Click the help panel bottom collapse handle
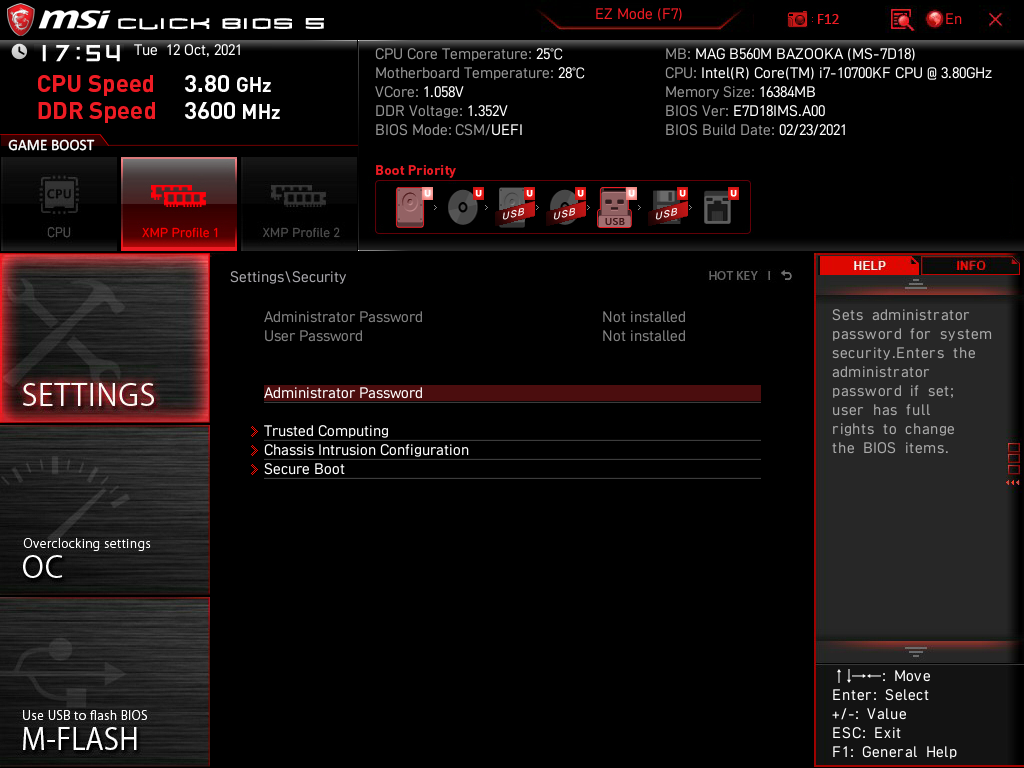Viewport: 1024px width, 768px height. coord(916,651)
